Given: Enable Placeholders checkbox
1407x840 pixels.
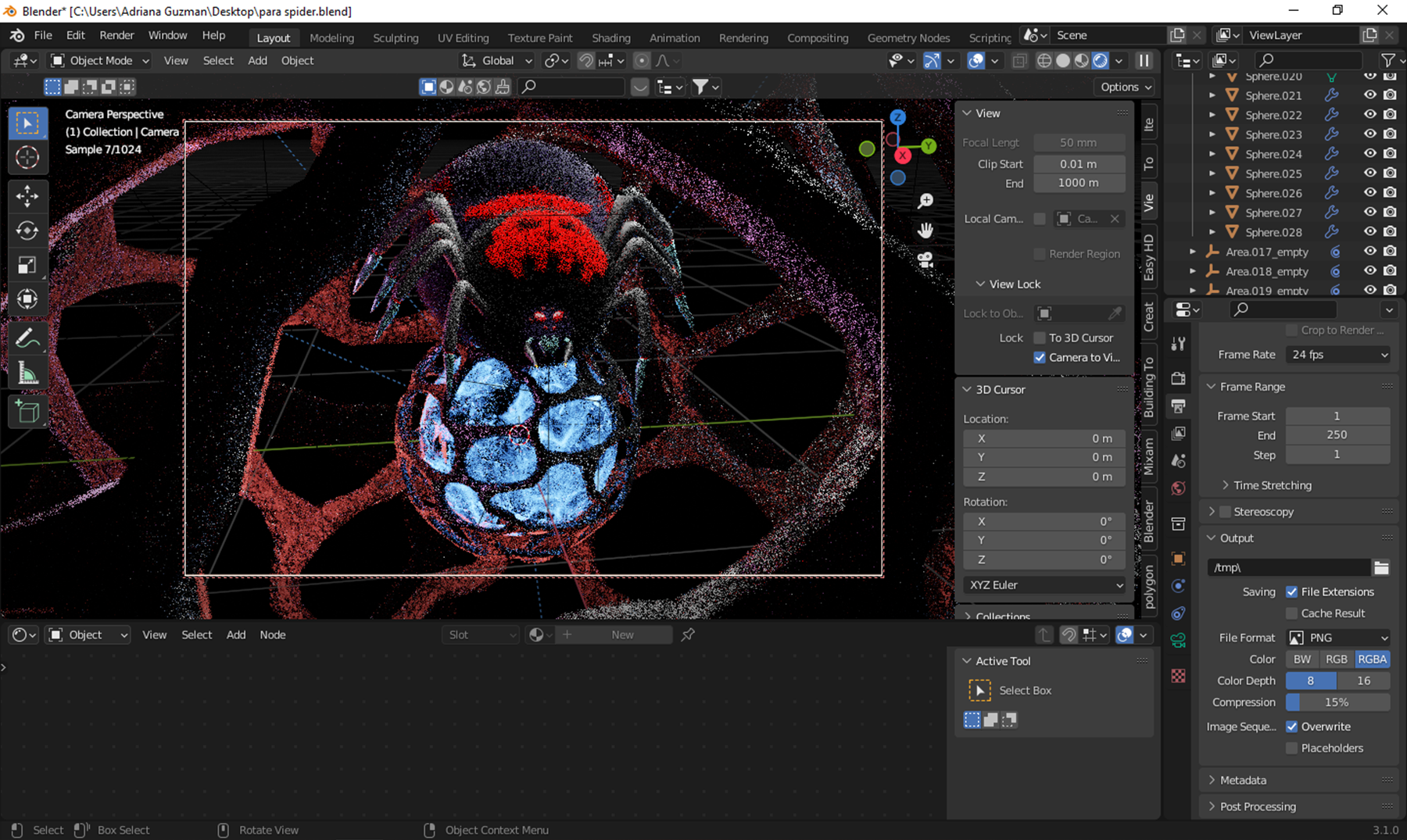Looking at the screenshot, I should (x=1292, y=748).
